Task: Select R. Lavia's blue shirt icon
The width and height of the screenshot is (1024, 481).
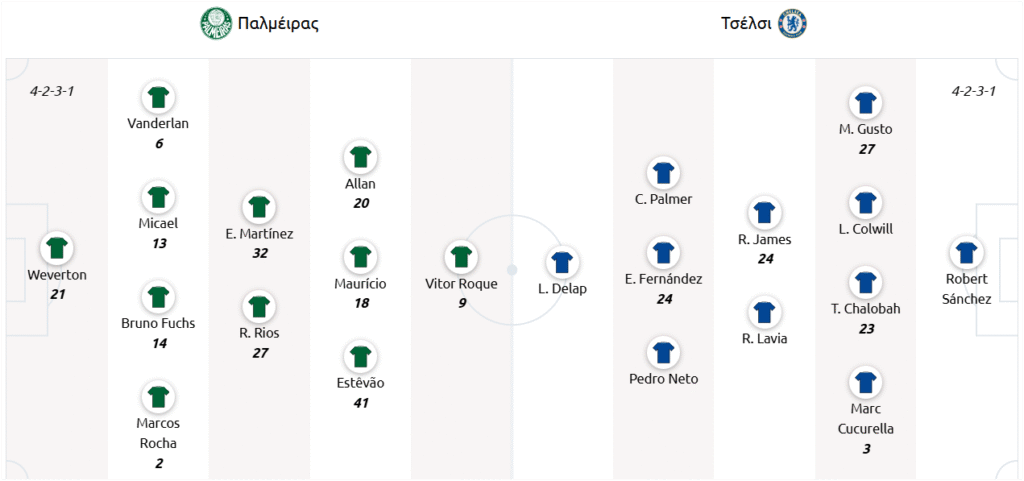Action: click(x=764, y=313)
